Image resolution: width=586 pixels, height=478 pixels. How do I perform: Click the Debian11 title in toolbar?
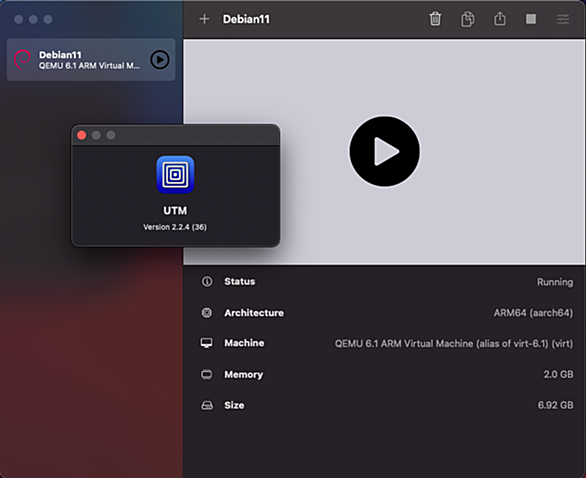(246, 19)
